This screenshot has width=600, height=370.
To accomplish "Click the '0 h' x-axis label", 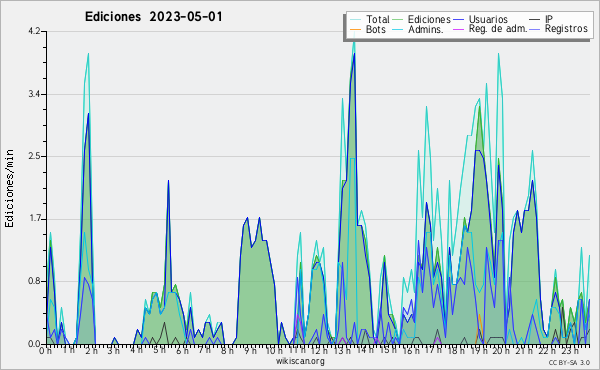I will click(46, 350).
